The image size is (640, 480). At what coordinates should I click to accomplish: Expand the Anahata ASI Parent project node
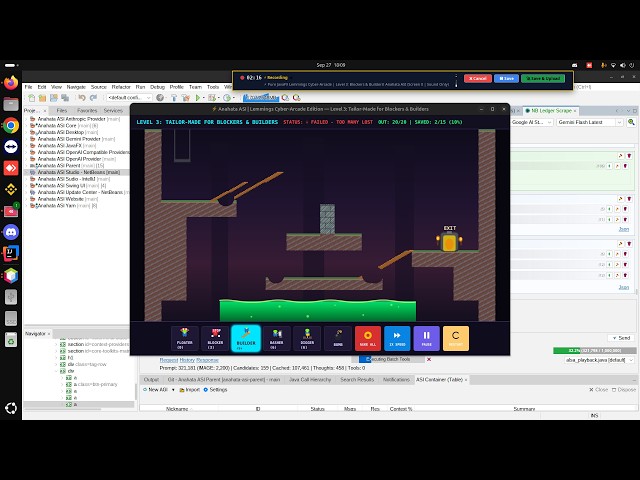pos(27,166)
